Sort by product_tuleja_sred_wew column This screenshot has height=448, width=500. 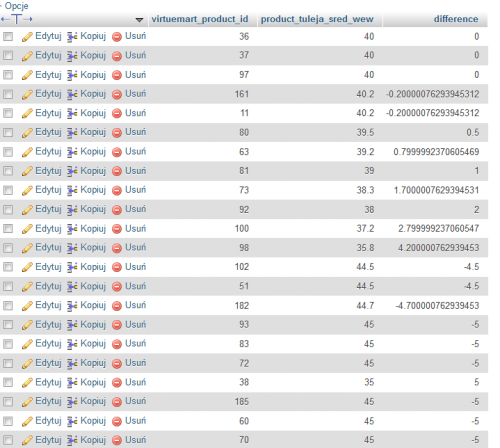(317, 19)
